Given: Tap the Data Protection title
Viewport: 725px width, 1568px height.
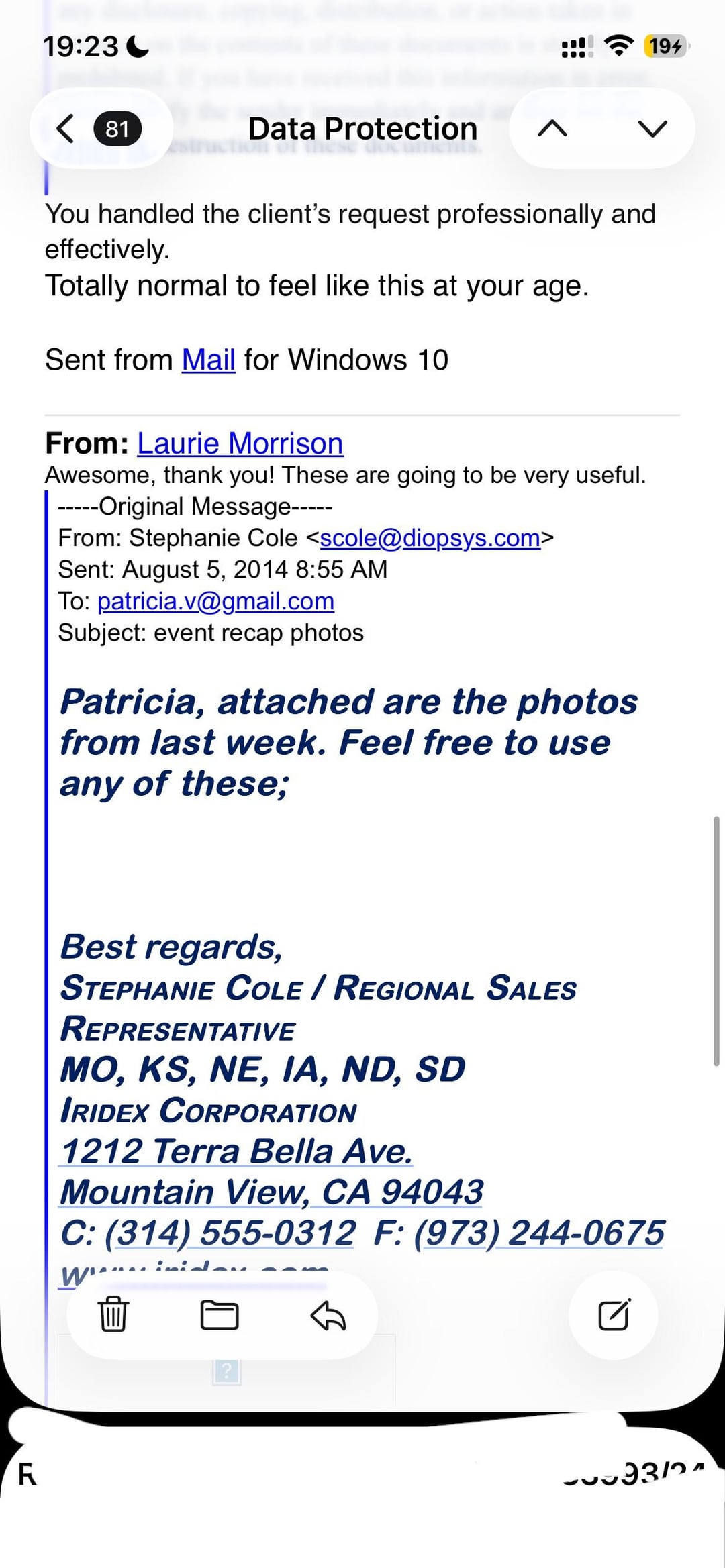Looking at the screenshot, I should 362,128.
